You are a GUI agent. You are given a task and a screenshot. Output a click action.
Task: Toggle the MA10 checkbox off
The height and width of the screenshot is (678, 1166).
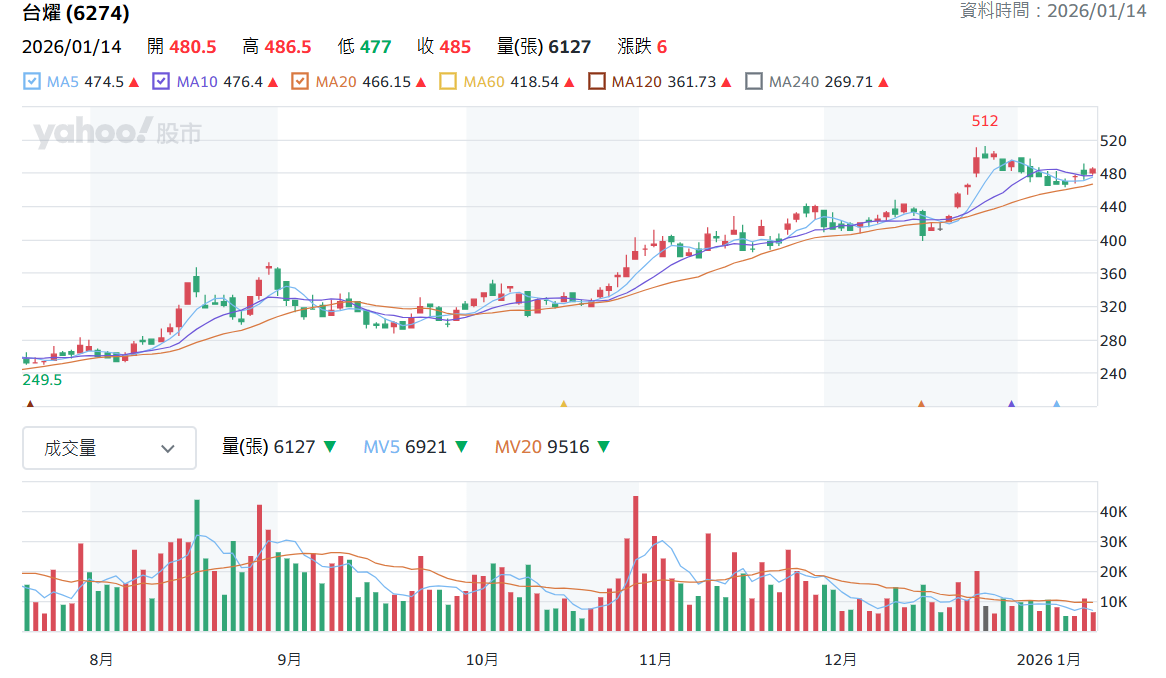point(161,82)
